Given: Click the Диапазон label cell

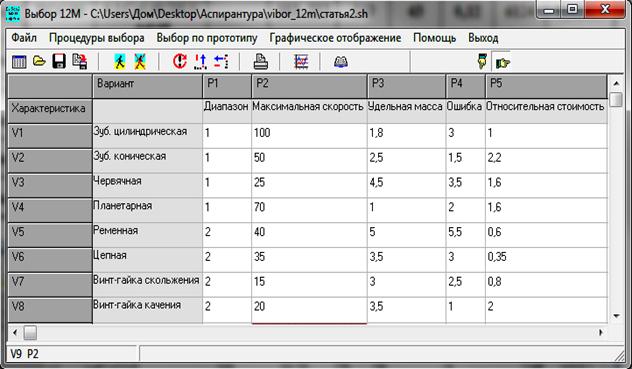Looking at the screenshot, I should [227, 111].
